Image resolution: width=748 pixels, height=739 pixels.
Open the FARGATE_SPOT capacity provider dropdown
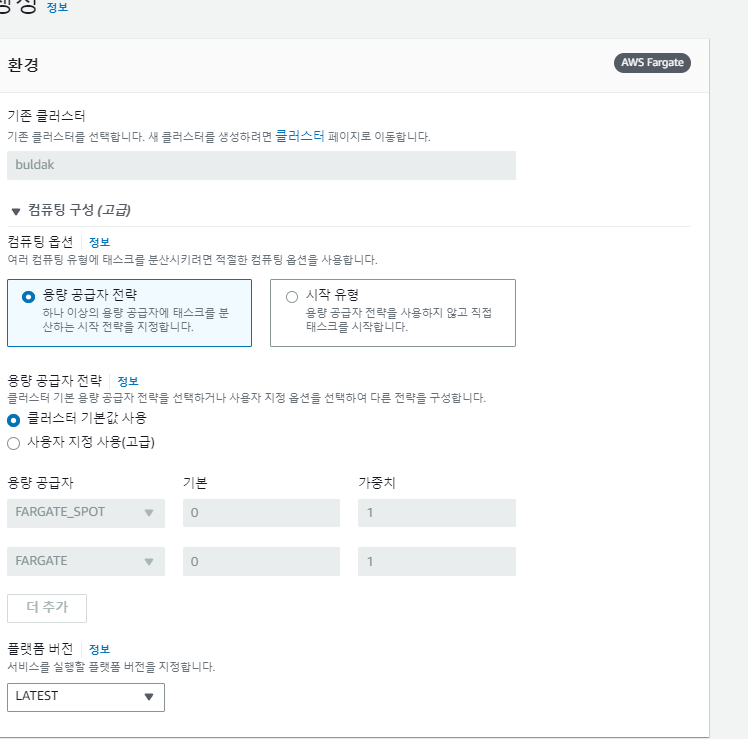85,513
